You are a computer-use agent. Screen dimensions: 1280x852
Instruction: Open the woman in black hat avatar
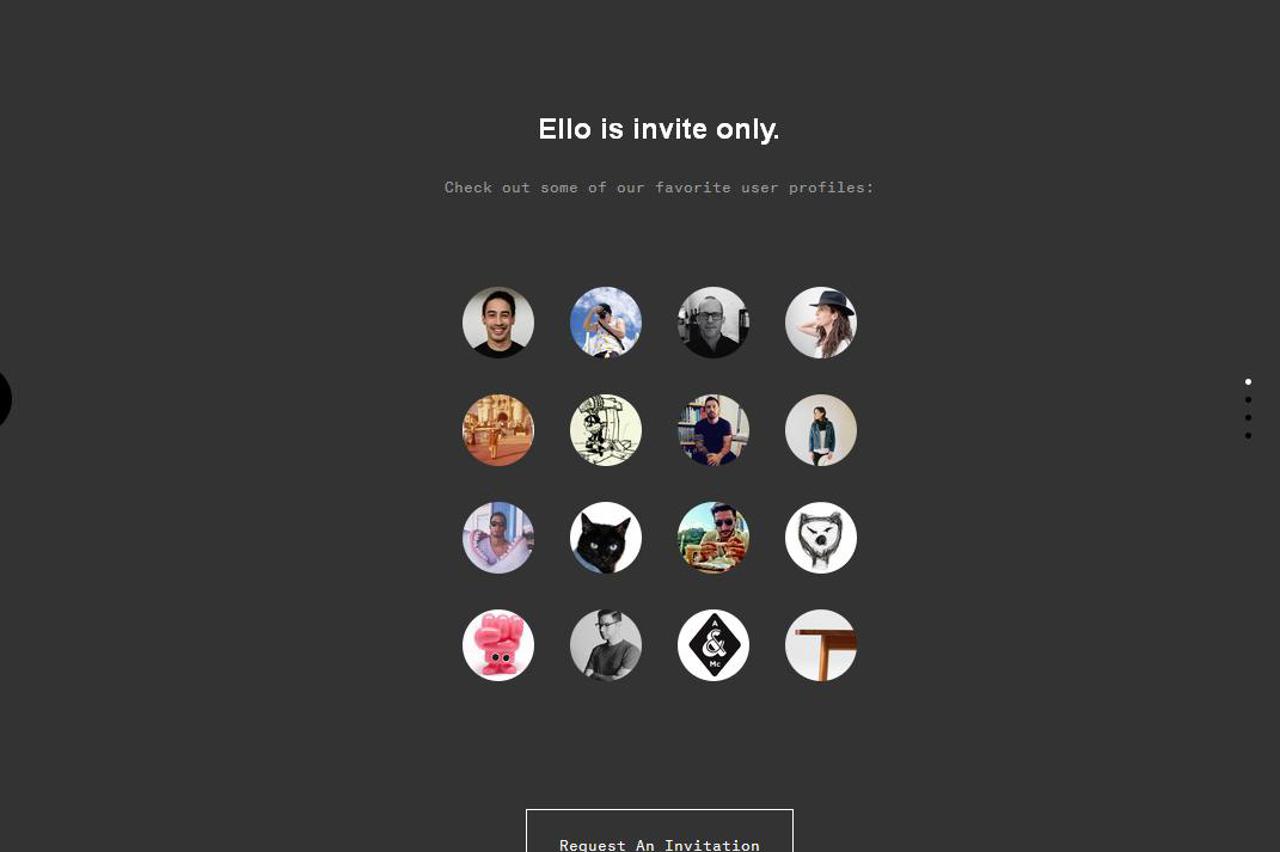point(821,323)
